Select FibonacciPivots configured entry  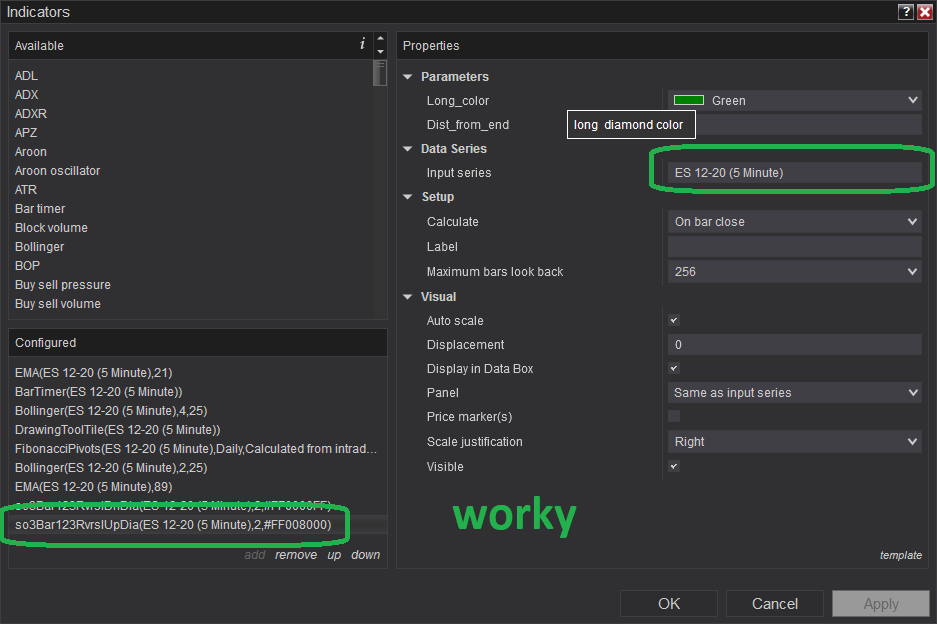[x=196, y=449]
